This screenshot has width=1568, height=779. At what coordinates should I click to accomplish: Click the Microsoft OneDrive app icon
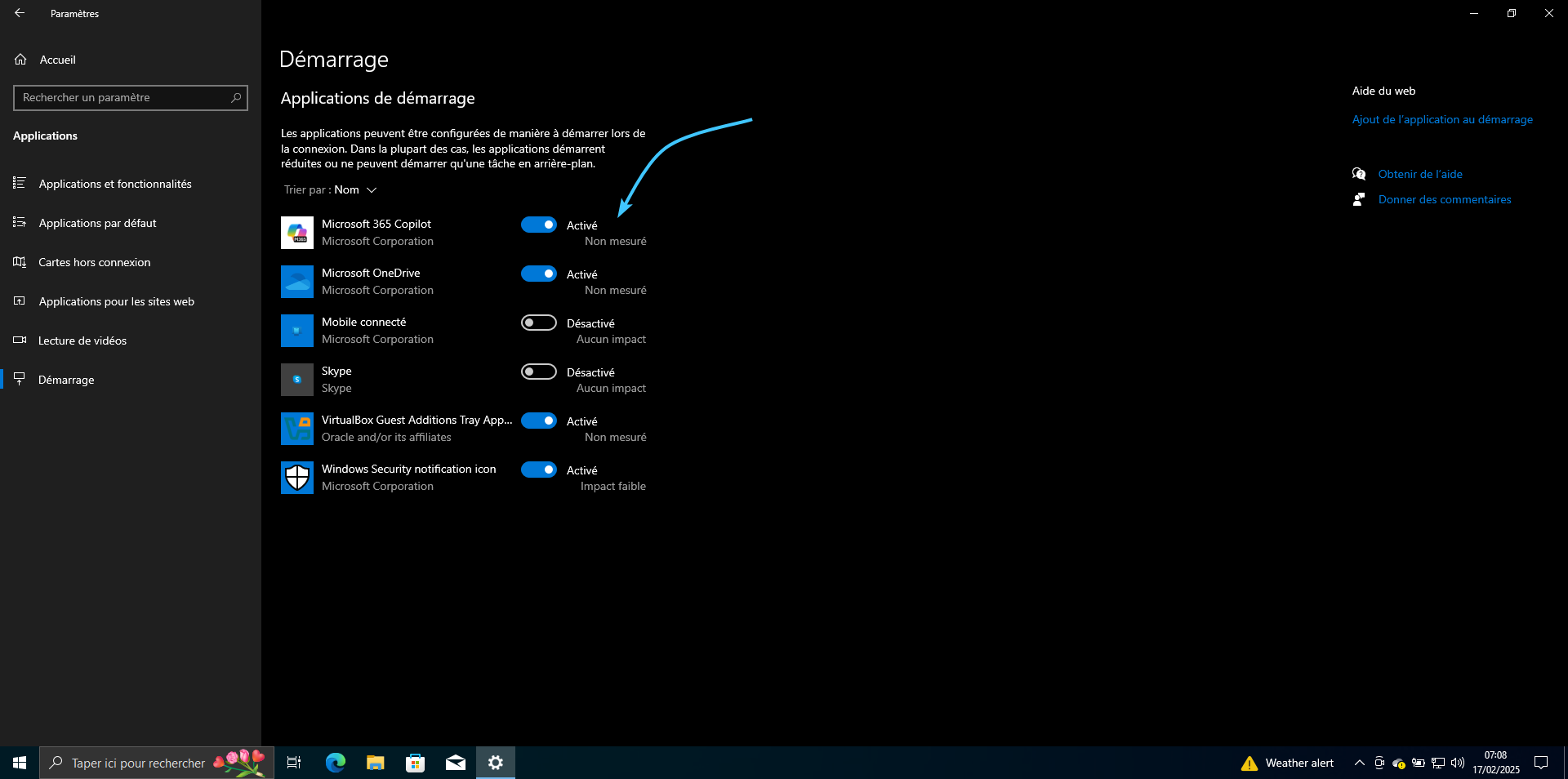pyautogui.click(x=297, y=282)
